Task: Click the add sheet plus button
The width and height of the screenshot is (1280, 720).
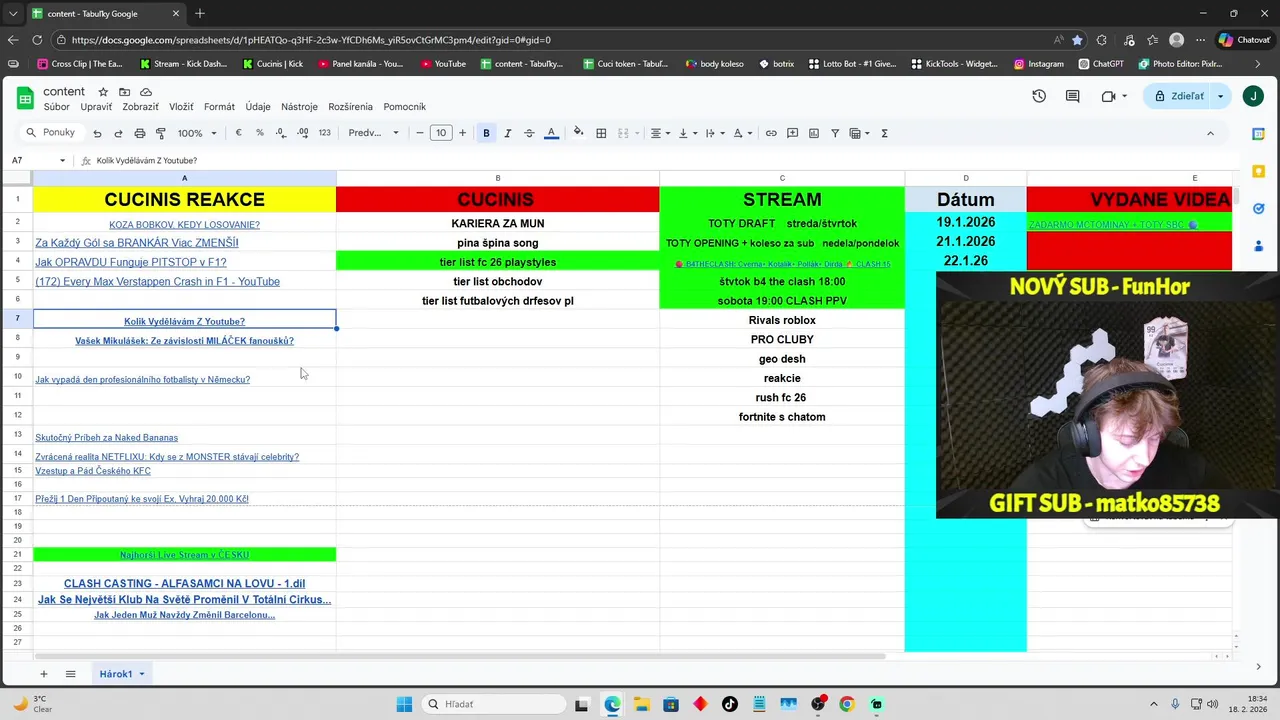Action: coord(43,674)
